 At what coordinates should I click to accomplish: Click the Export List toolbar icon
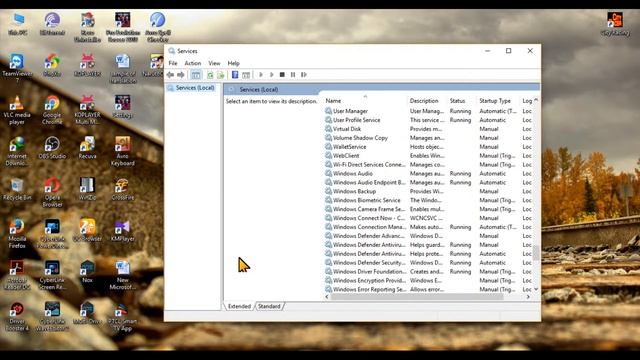(220, 75)
